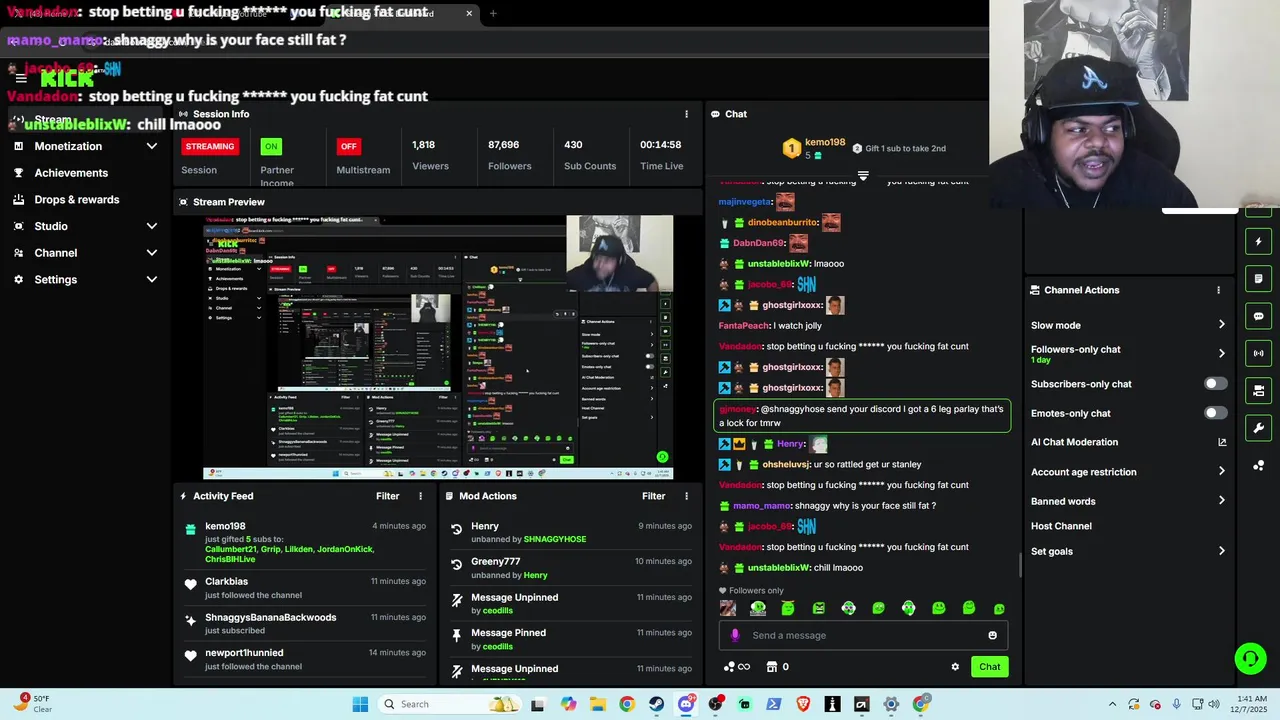Click kemo198 in Activity Feed
This screenshot has width=1280, height=720.
click(225, 526)
